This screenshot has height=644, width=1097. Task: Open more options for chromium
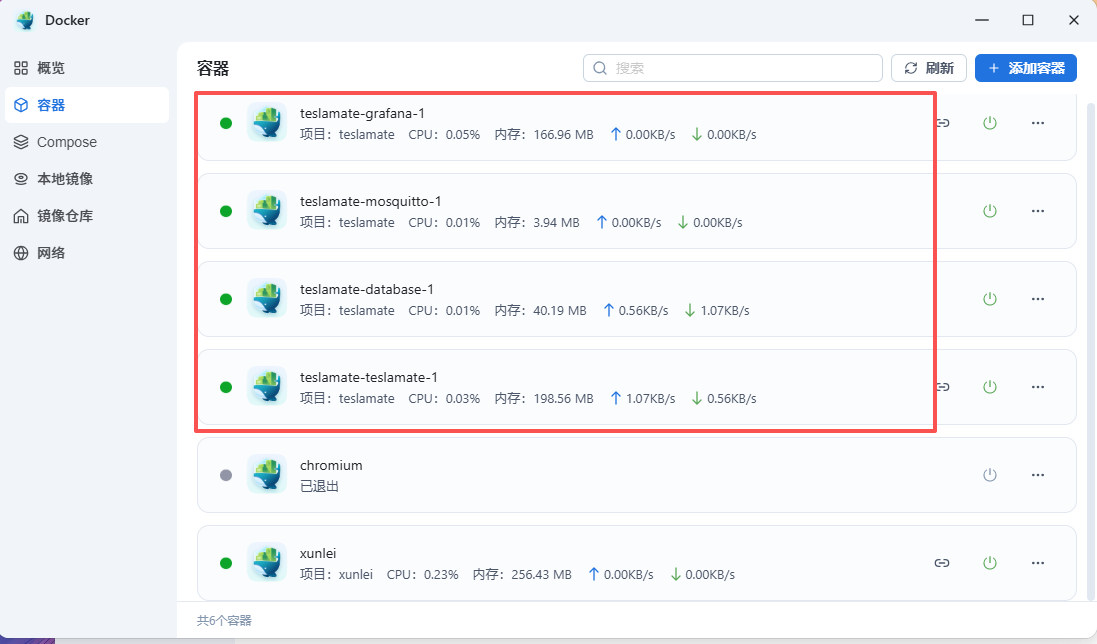tap(1038, 475)
